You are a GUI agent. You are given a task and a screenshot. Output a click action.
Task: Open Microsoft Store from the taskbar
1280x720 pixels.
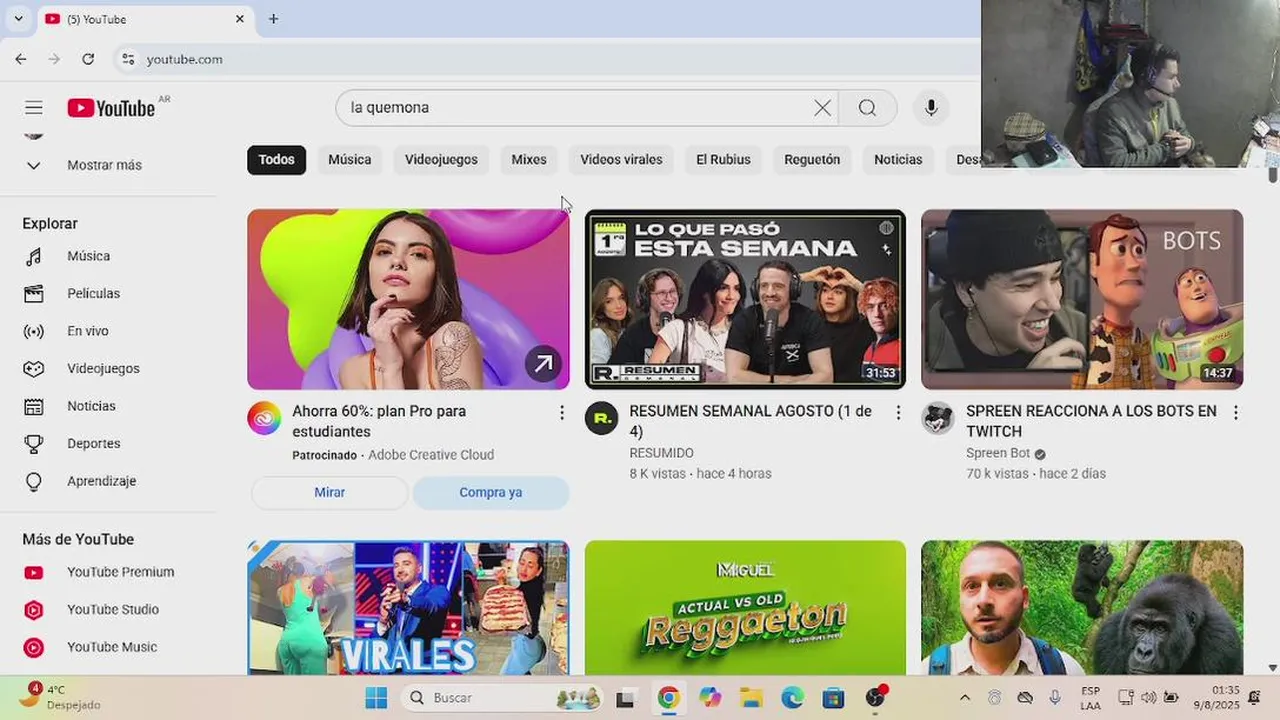(x=833, y=698)
